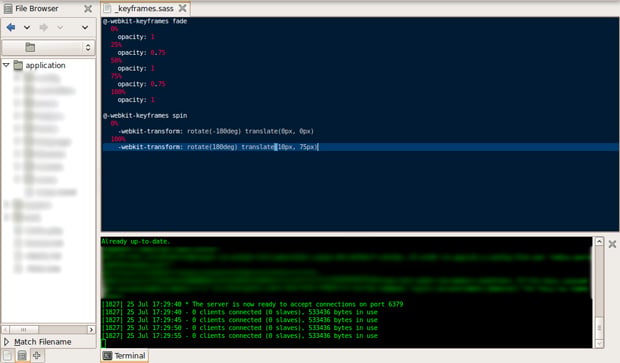Open the back history dropdown arrow
Viewport: 620px width, 363px height.
pyautogui.click(x=27, y=27)
